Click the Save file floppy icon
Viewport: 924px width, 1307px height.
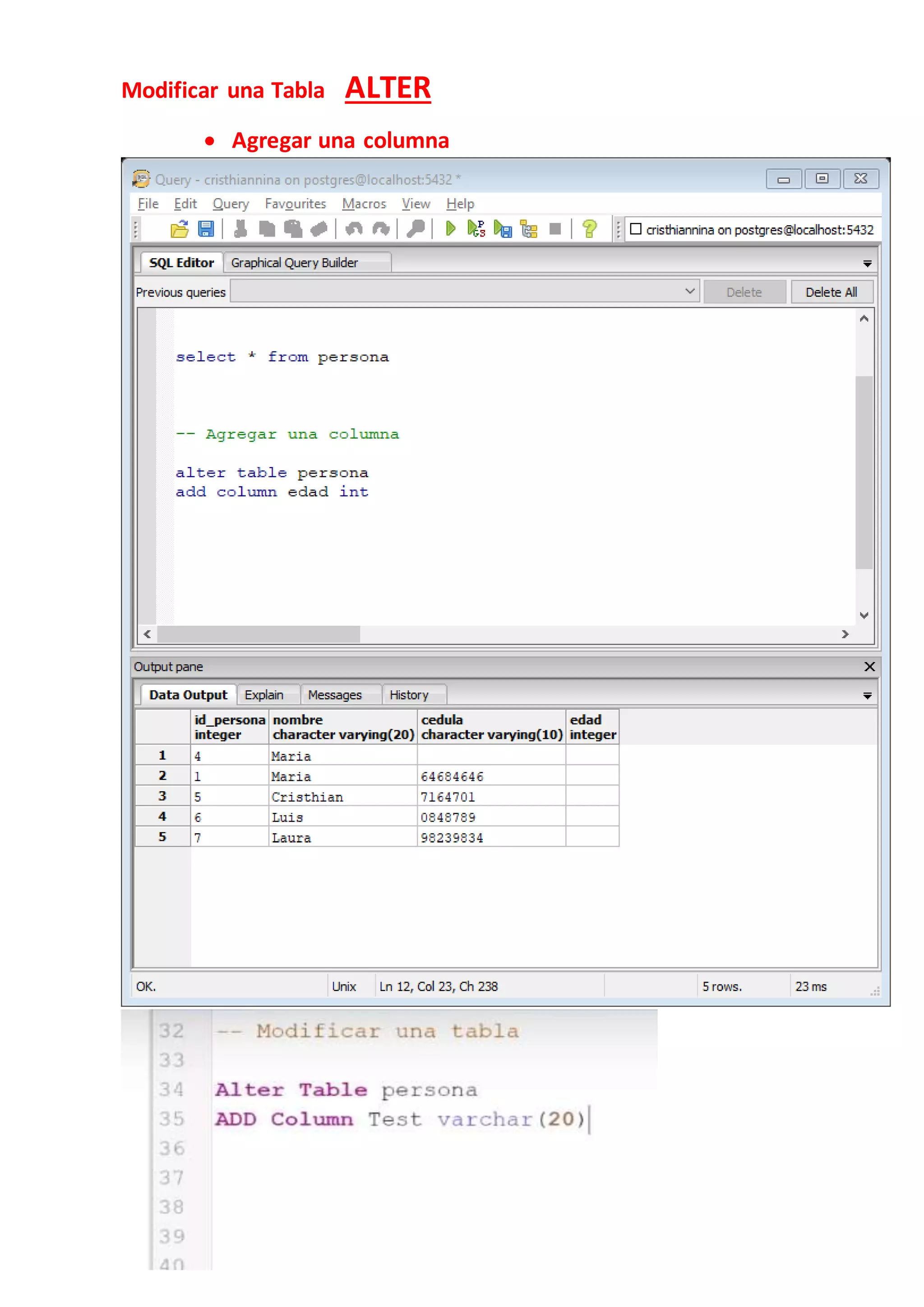pyautogui.click(x=205, y=229)
